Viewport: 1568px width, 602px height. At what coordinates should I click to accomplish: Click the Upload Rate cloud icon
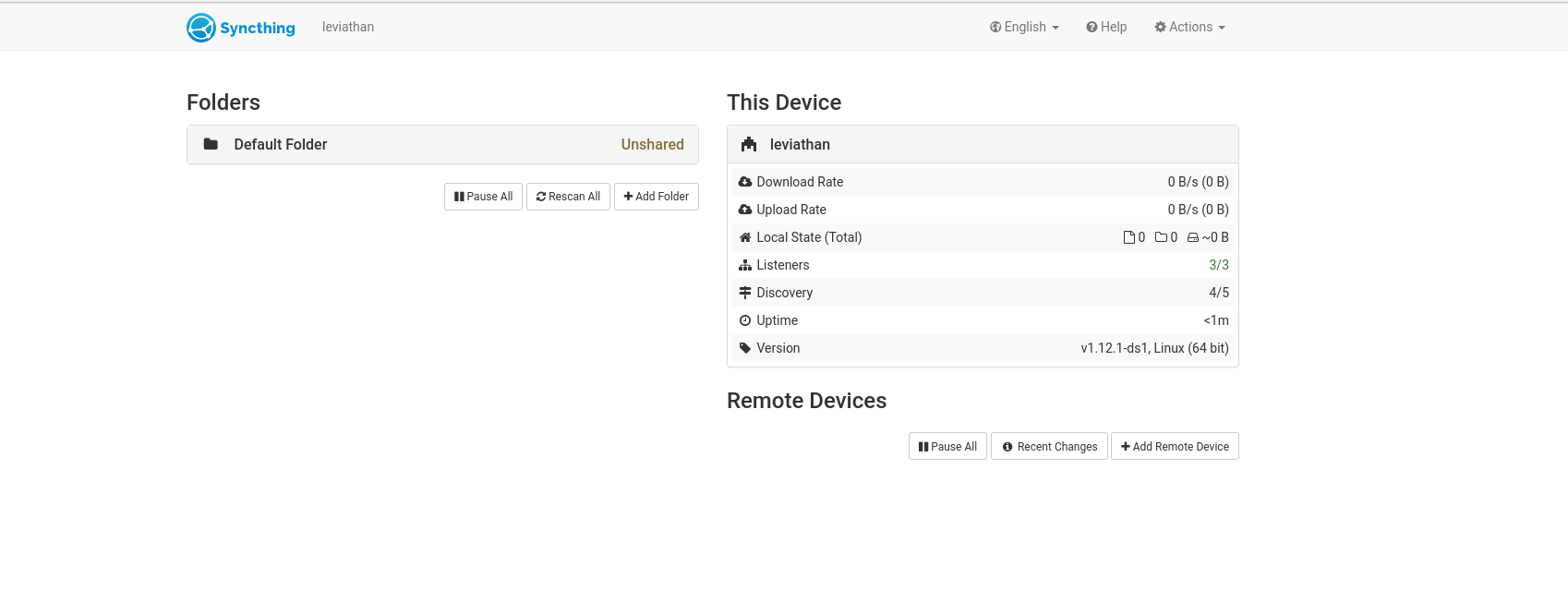pos(745,210)
